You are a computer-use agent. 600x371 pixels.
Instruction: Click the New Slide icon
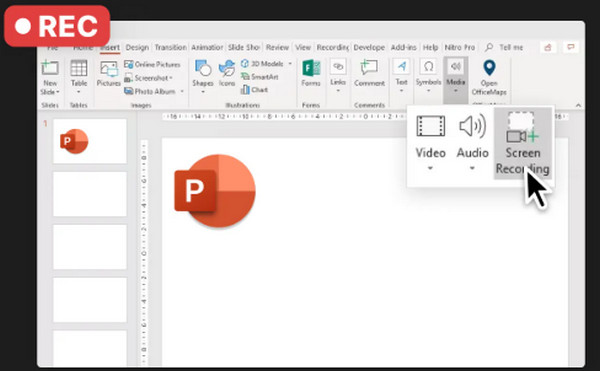point(50,68)
